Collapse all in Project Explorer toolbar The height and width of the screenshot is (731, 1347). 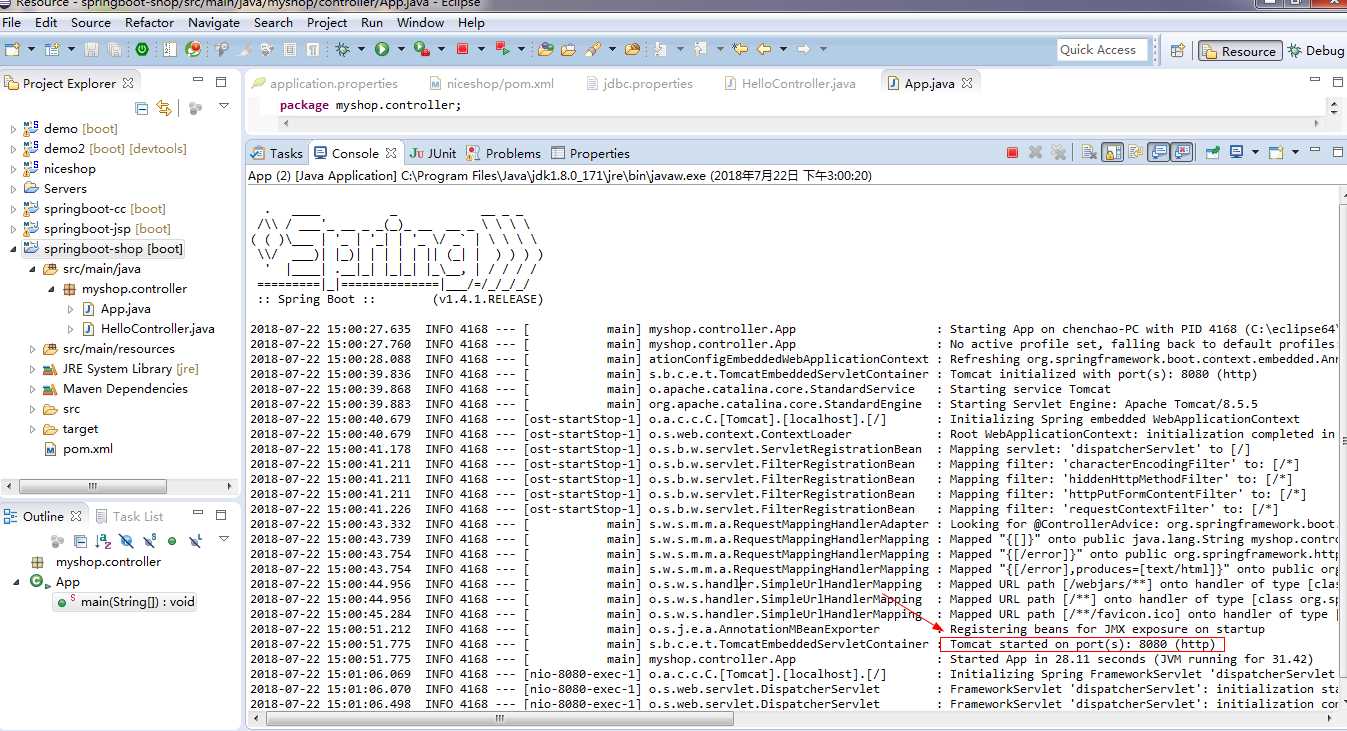[x=141, y=108]
